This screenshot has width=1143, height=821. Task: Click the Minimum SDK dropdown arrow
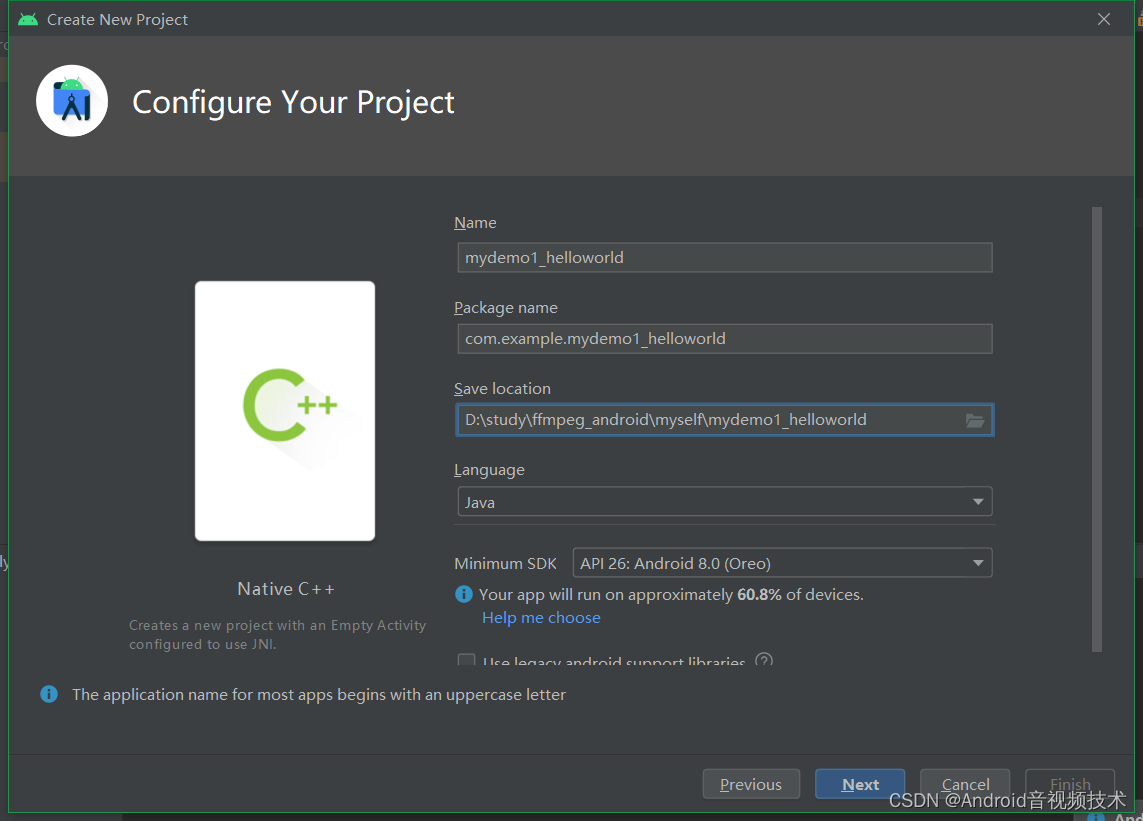pos(978,562)
